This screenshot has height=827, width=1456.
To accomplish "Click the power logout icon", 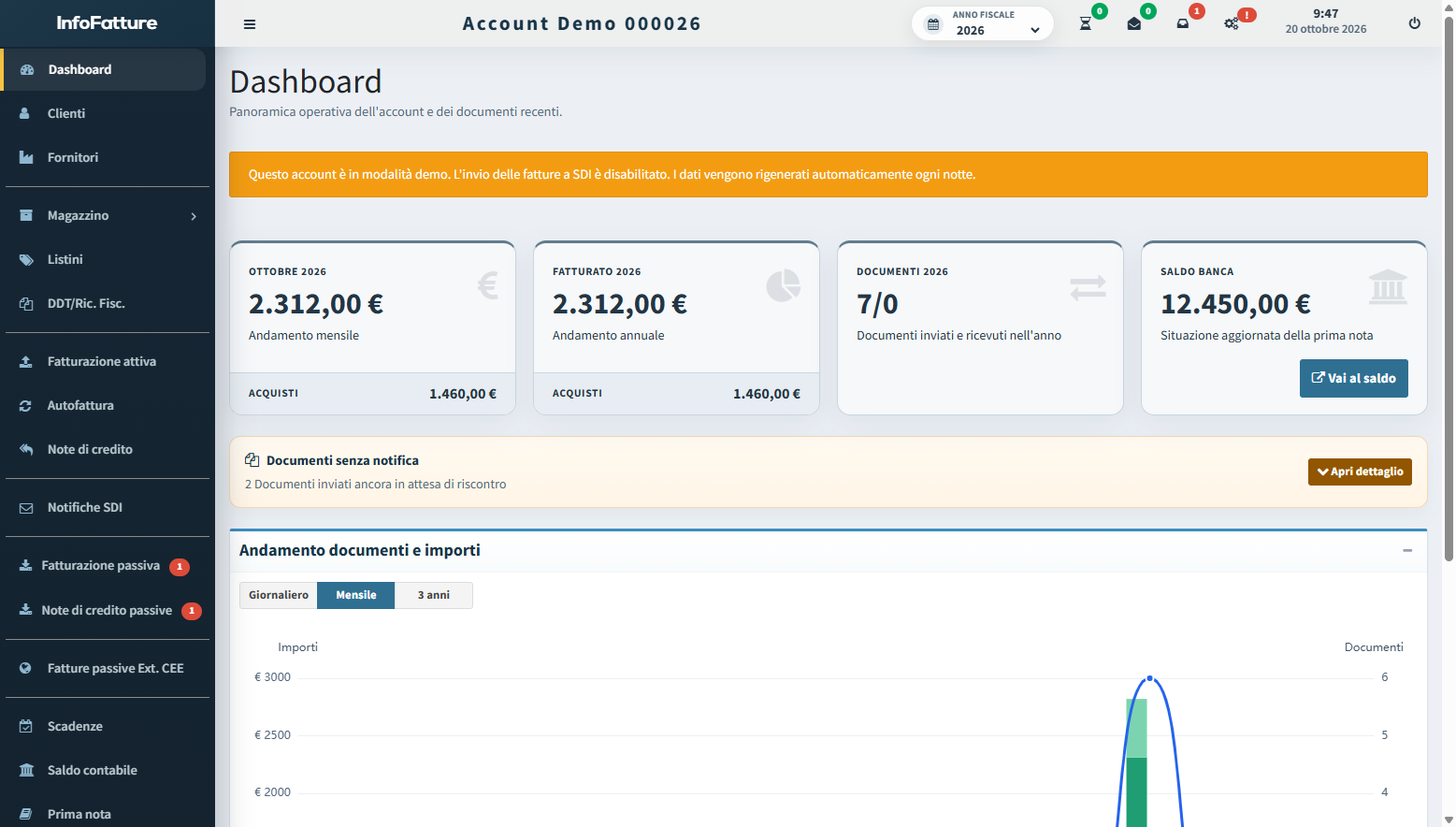I will [x=1415, y=23].
